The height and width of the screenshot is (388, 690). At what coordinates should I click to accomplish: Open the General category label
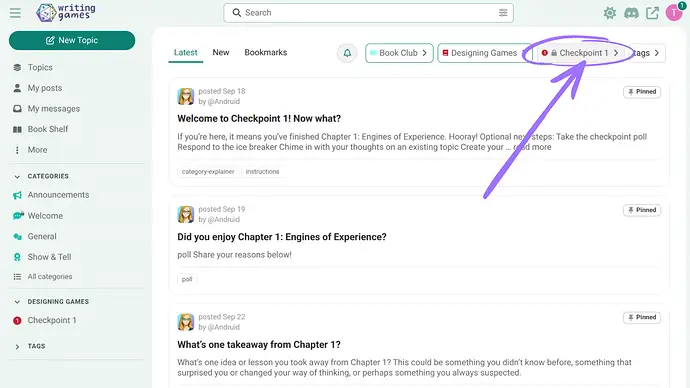pos(42,237)
